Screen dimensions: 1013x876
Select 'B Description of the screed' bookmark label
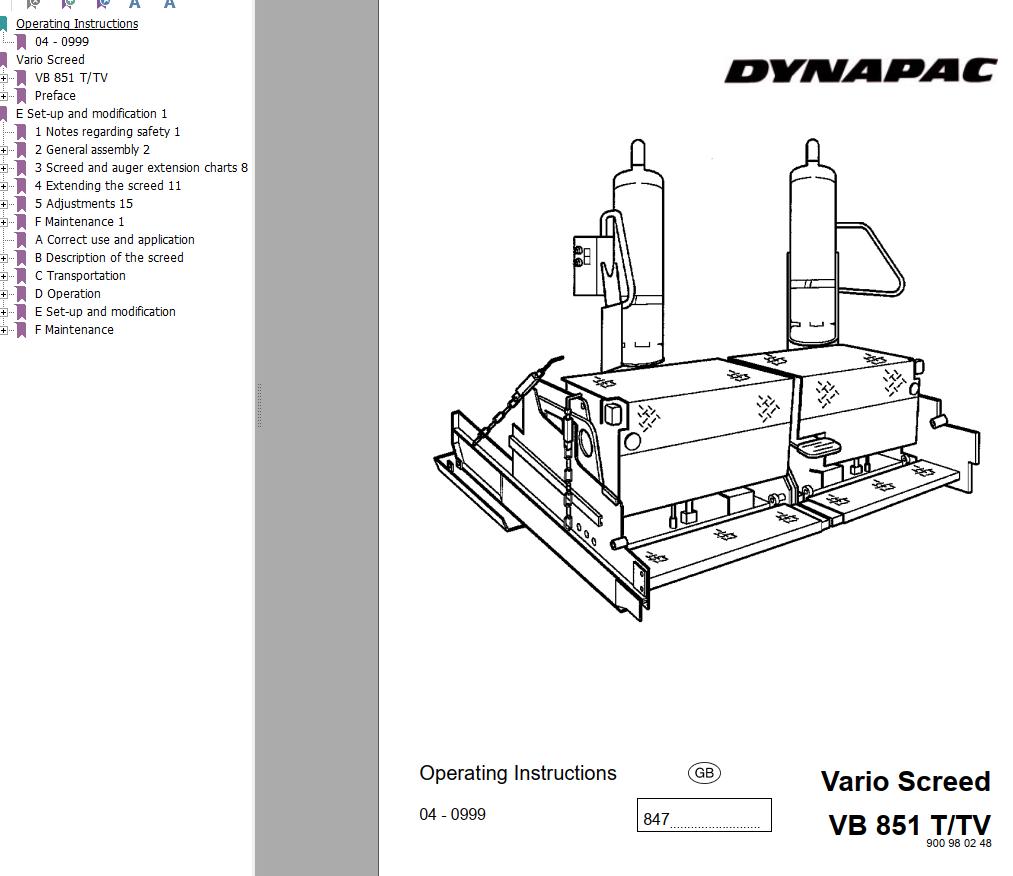pyautogui.click(x=109, y=257)
